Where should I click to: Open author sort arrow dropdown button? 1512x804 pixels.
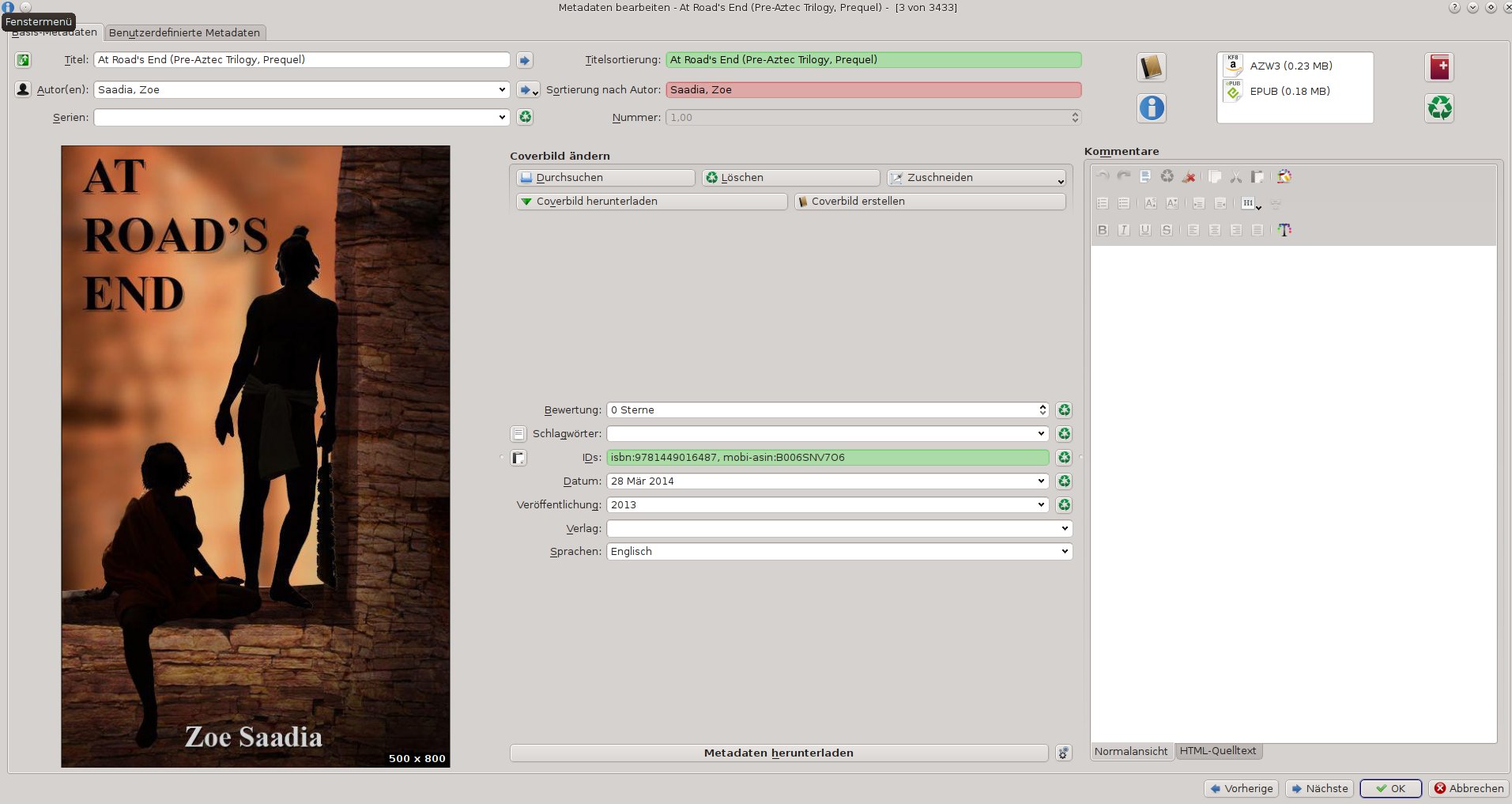click(528, 90)
